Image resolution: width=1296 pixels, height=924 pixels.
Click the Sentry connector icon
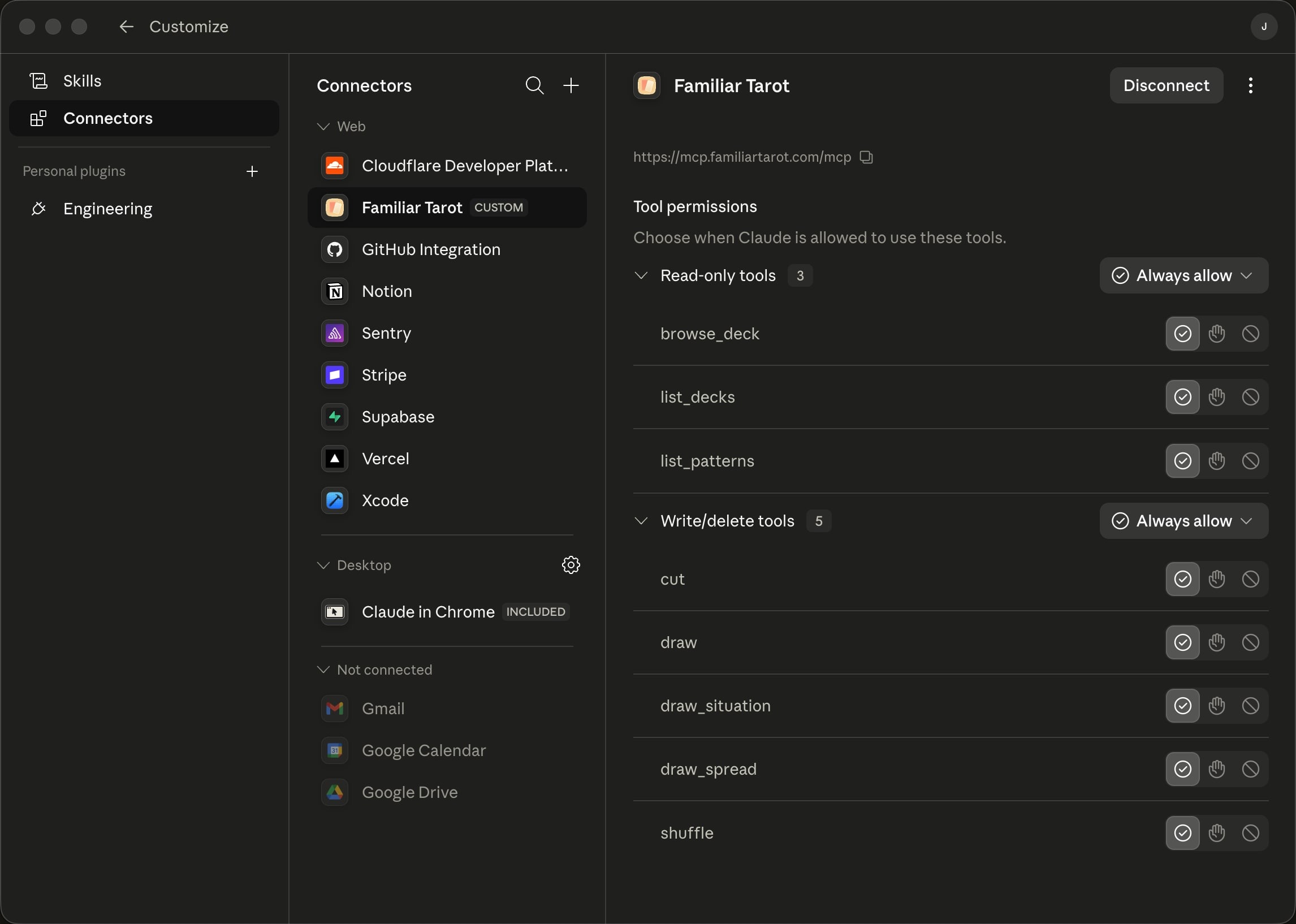pos(335,333)
